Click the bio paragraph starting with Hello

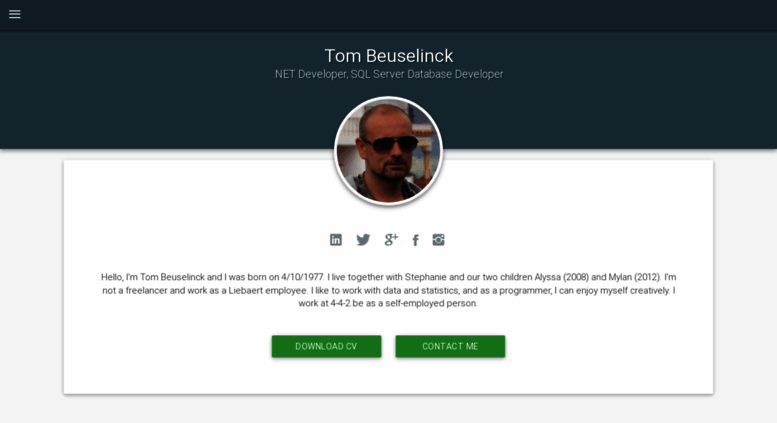point(388,290)
